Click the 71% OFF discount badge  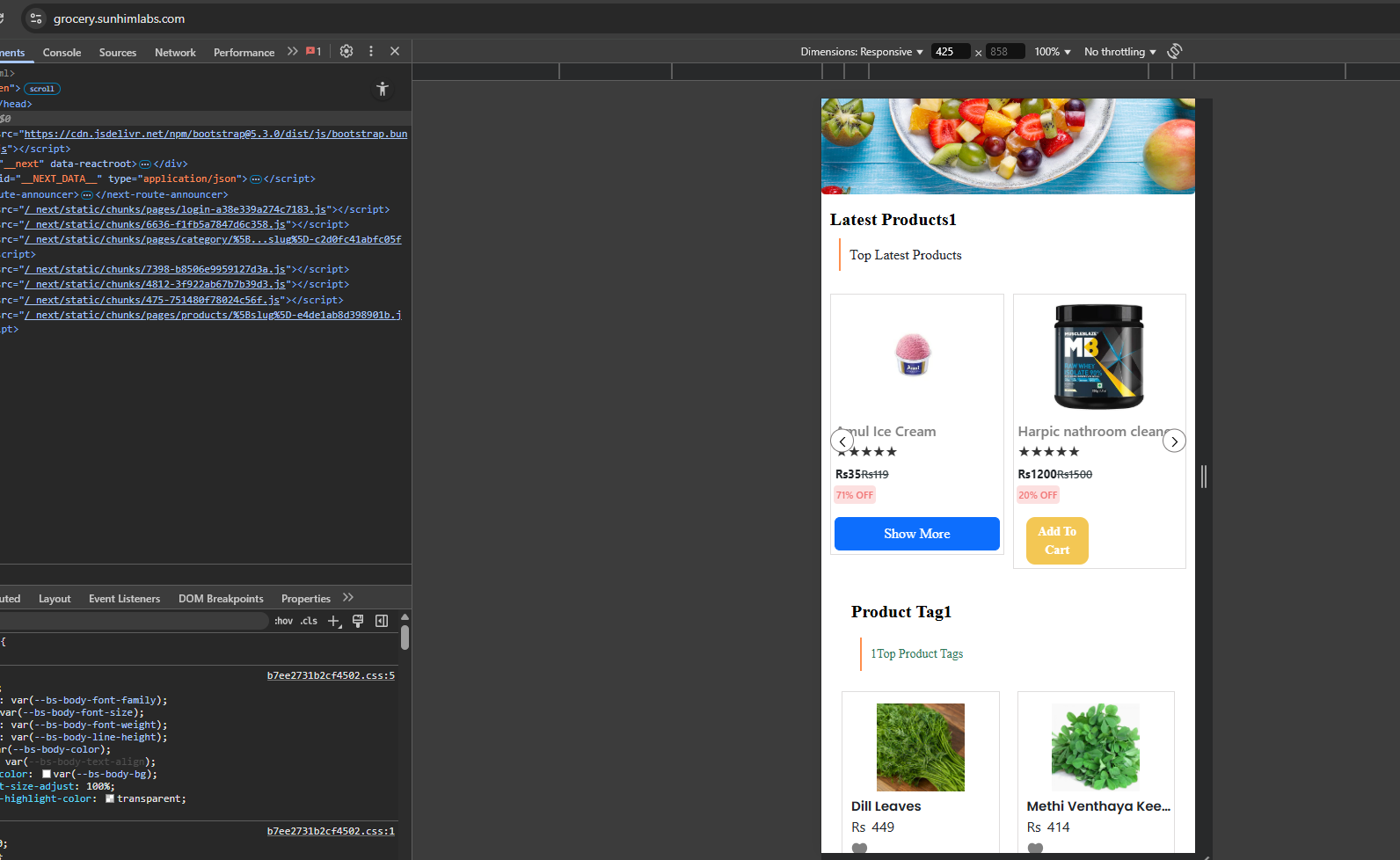click(855, 495)
